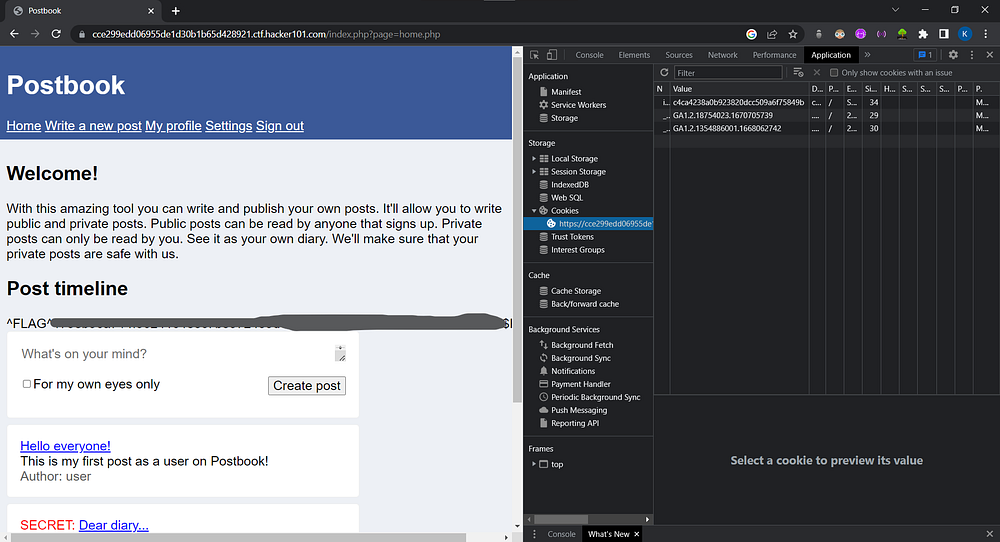Check the 'For my own eyes only' box
Viewport: 1000px width, 542px height.
(x=27, y=384)
